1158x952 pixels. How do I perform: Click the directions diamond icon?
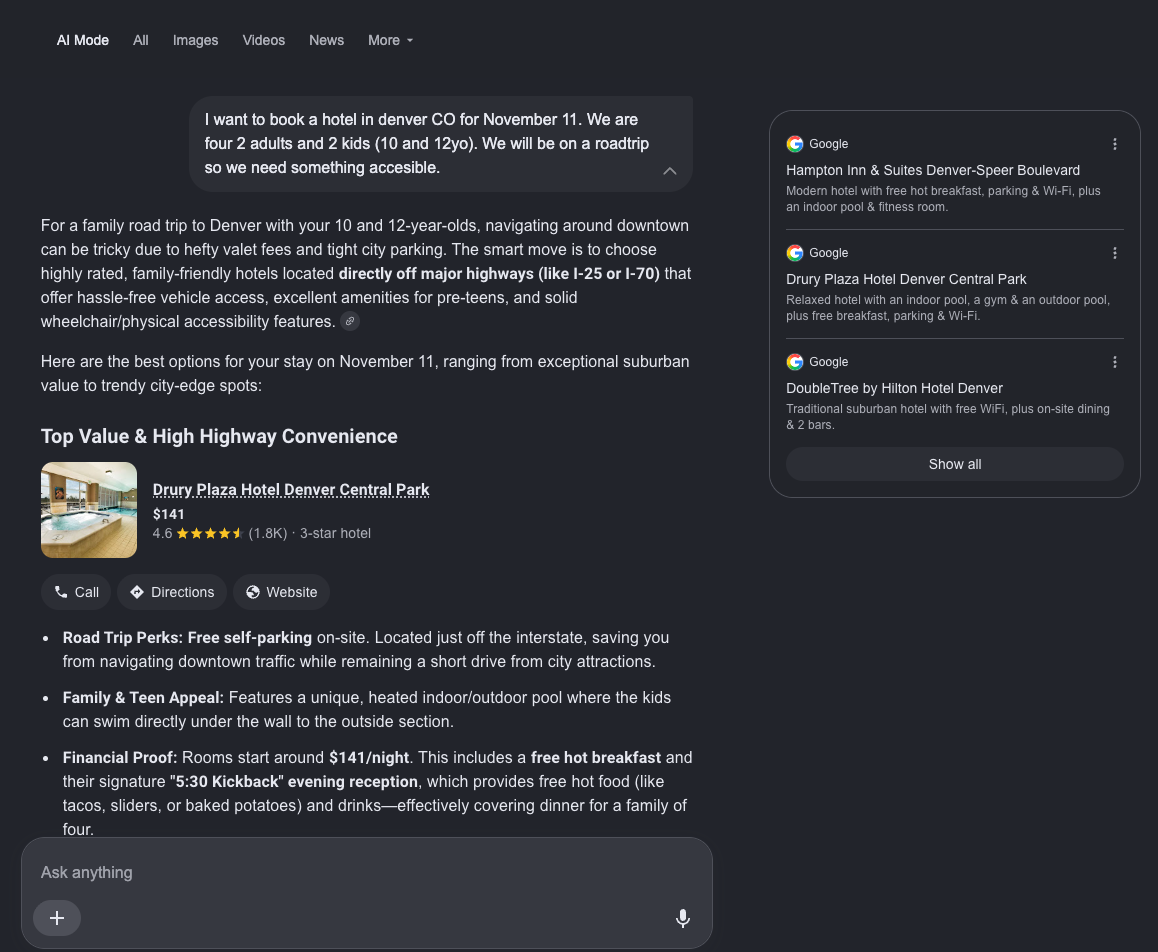[137, 592]
